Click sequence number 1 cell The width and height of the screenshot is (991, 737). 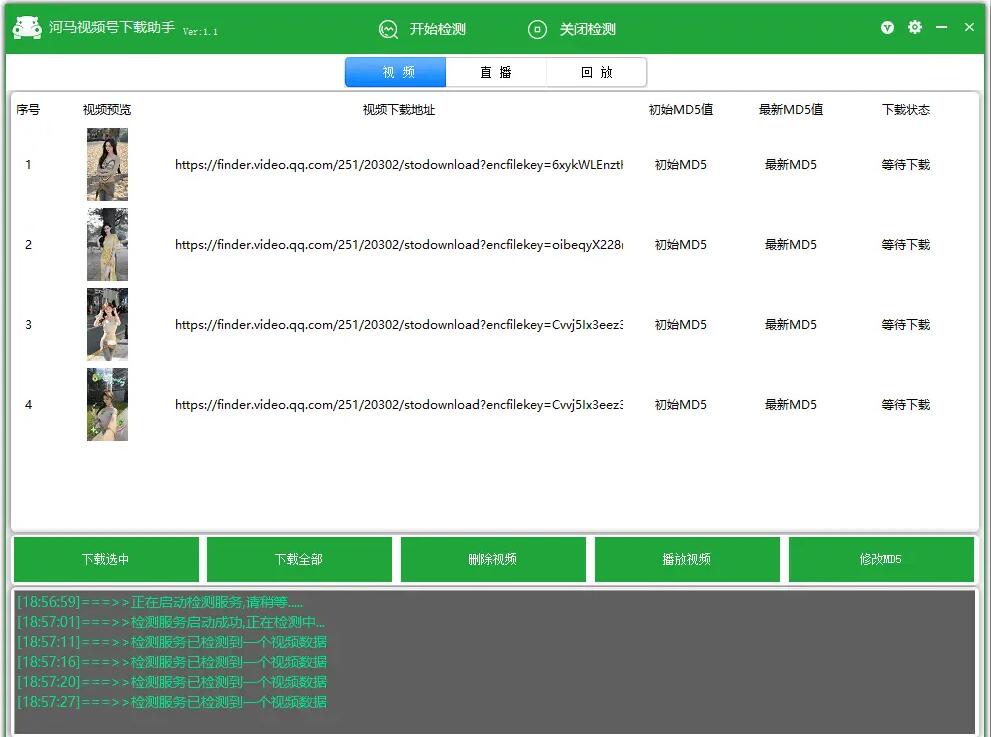pos(28,165)
